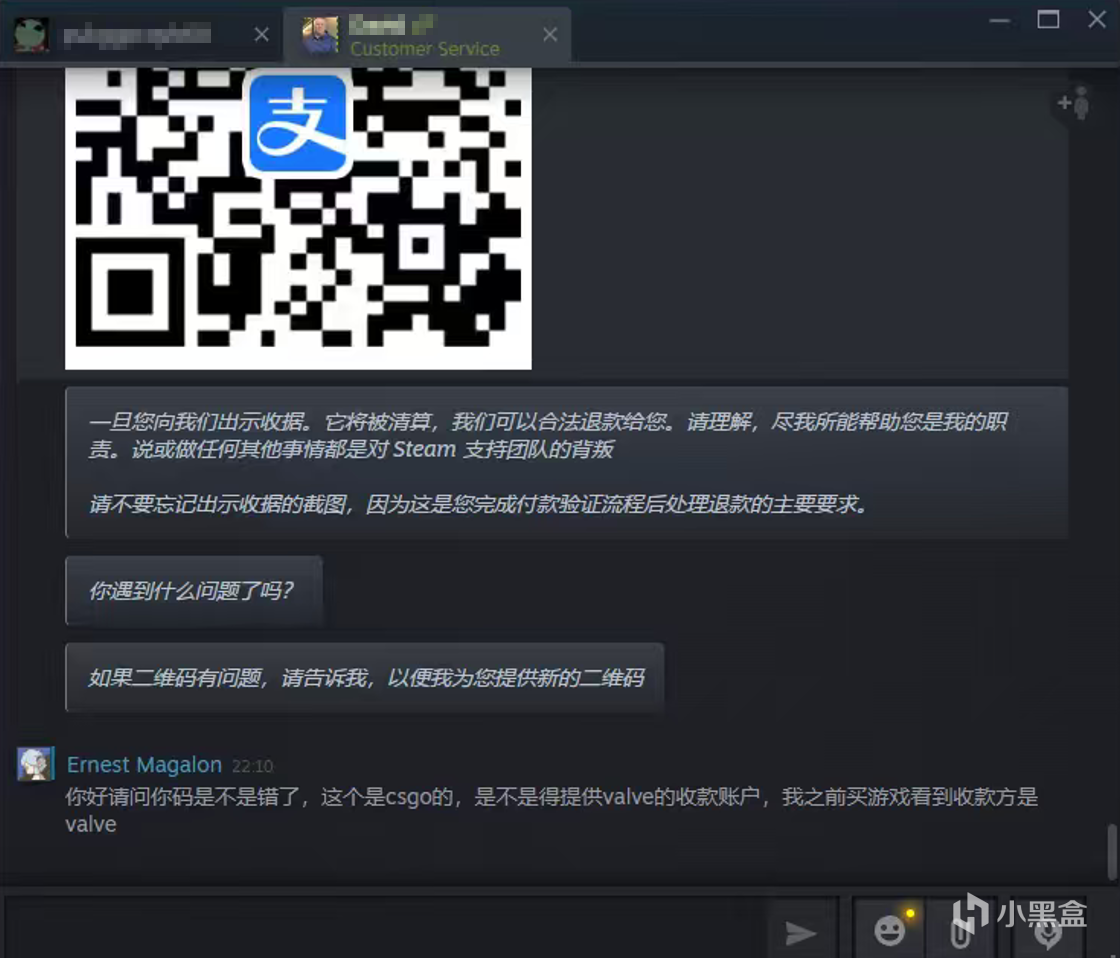Click the avatar in the left chat tab
The height and width of the screenshot is (958, 1120).
(33, 33)
